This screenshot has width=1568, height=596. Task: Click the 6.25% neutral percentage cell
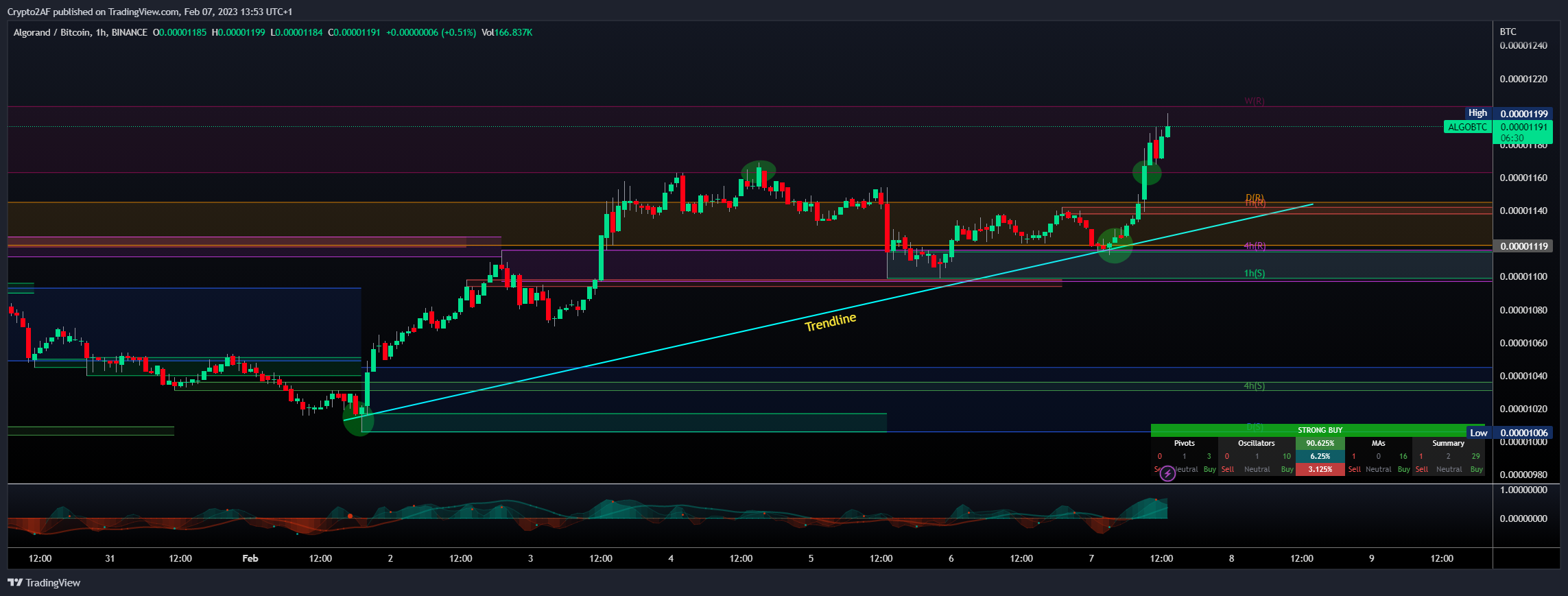click(x=1320, y=456)
